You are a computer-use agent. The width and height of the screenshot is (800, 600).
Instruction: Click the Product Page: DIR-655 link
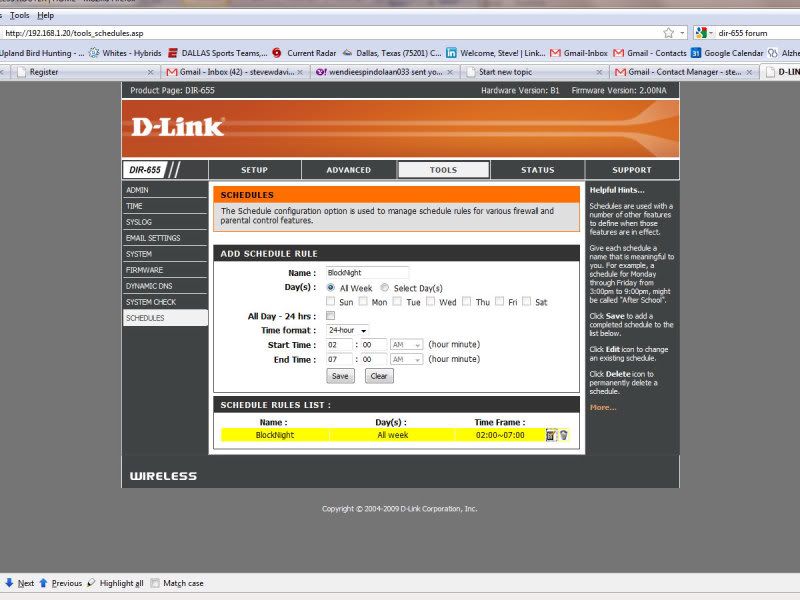172,90
